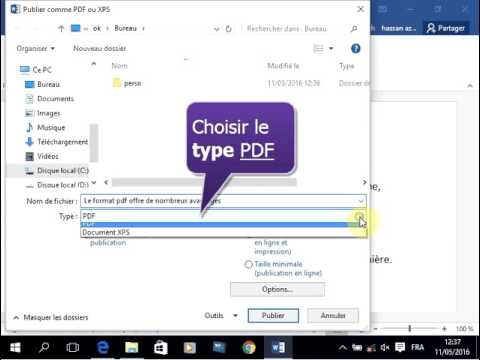This screenshot has width=480, height=360.
Task: Collapse the Word ribbon arrow
Action: pos(470,86)
